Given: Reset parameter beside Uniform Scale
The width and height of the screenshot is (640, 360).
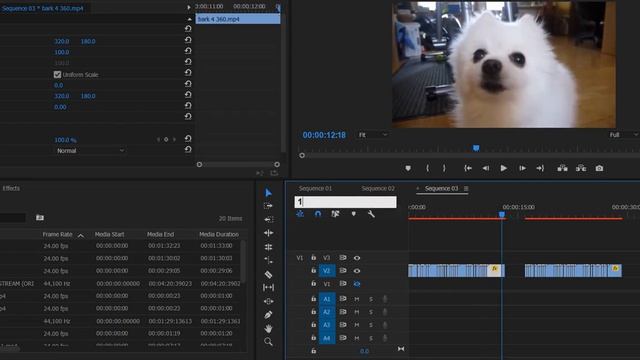Looking at the screenshot, I should pyautogui.click(x=188, y=73).
